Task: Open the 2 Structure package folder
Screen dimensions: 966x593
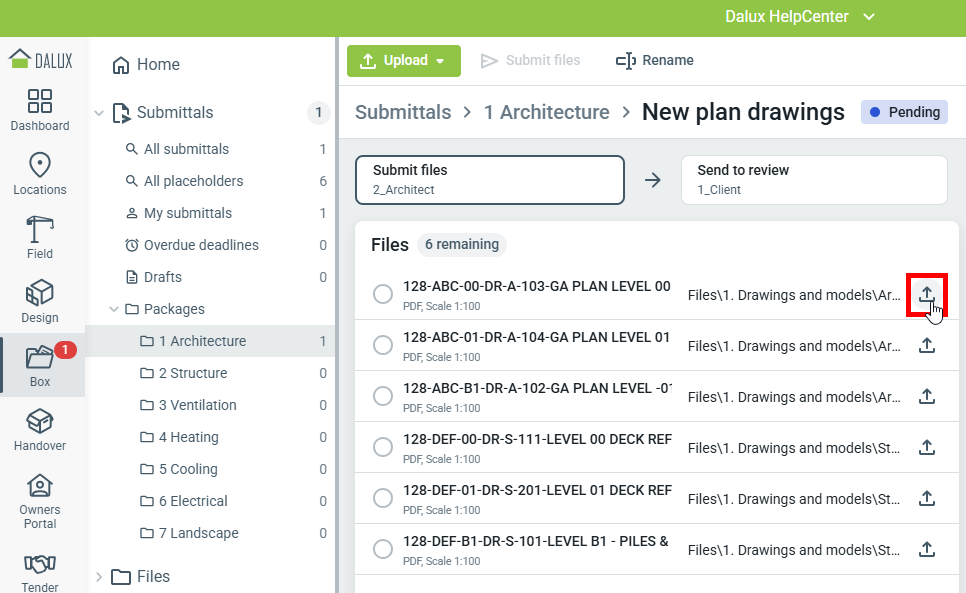Action: (x=192, y=373)
